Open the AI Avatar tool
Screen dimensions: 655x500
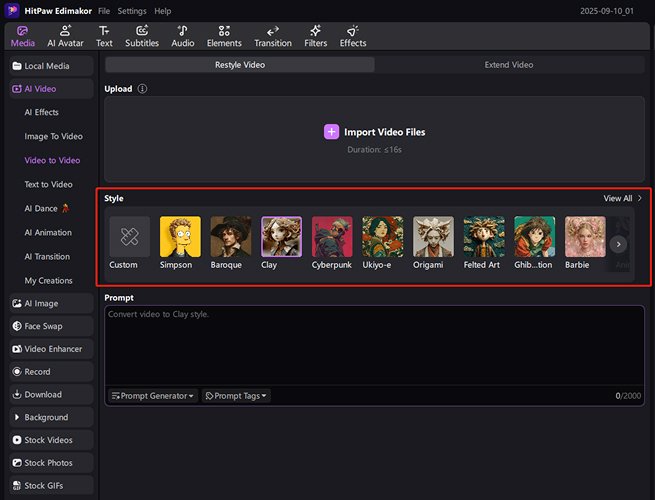coord(65,36)
